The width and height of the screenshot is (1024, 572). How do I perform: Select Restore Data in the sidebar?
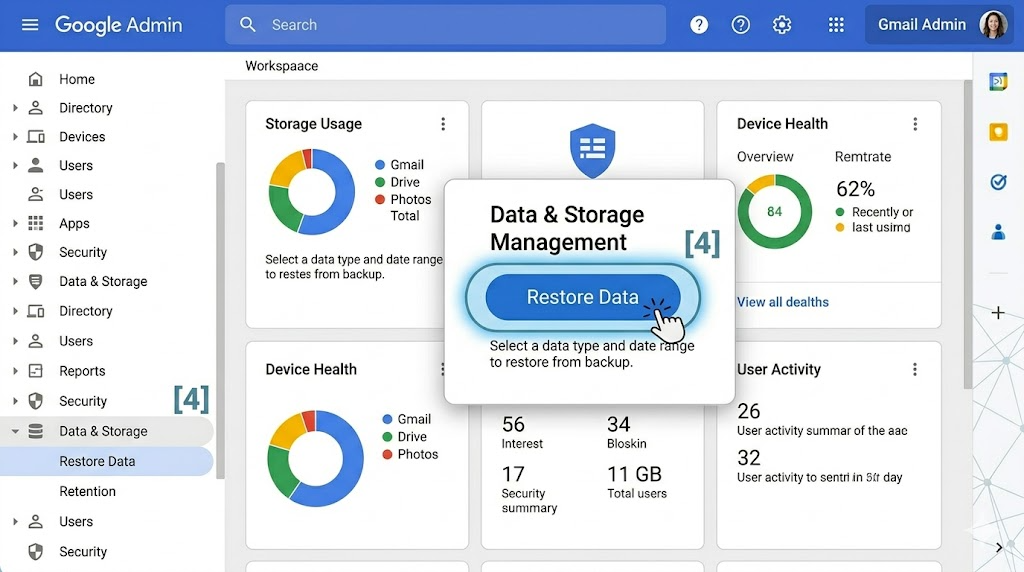[x=106, y=461]
